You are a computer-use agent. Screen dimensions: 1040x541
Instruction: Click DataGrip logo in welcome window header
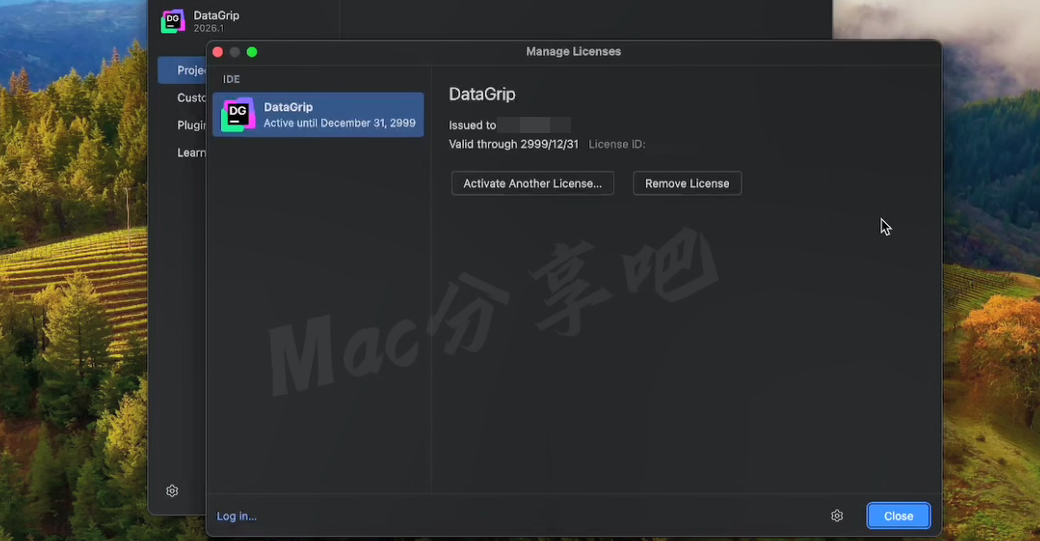(173, 21)
